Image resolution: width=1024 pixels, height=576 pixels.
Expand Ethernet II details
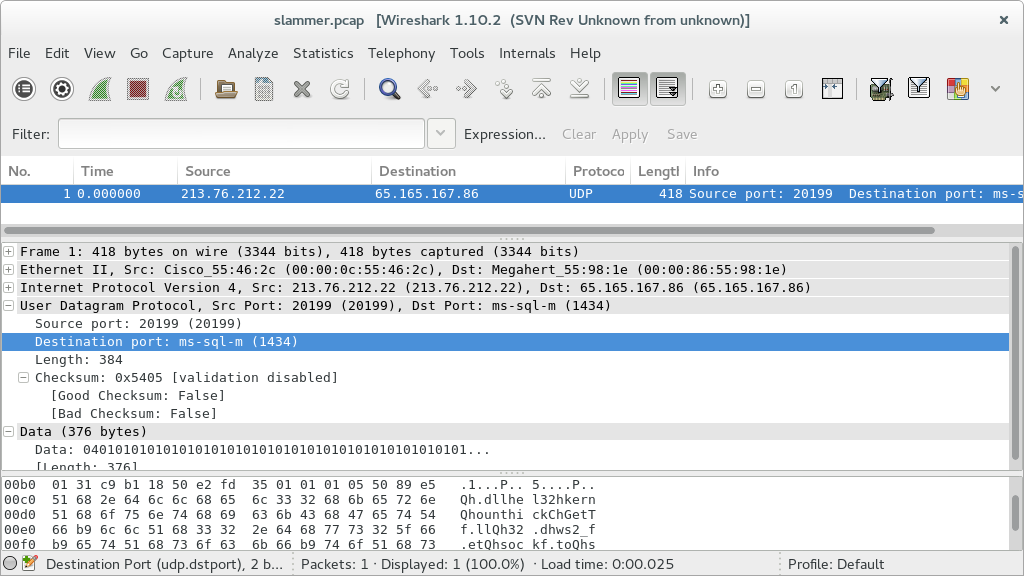pyautogui.click(x=9, y=270)
